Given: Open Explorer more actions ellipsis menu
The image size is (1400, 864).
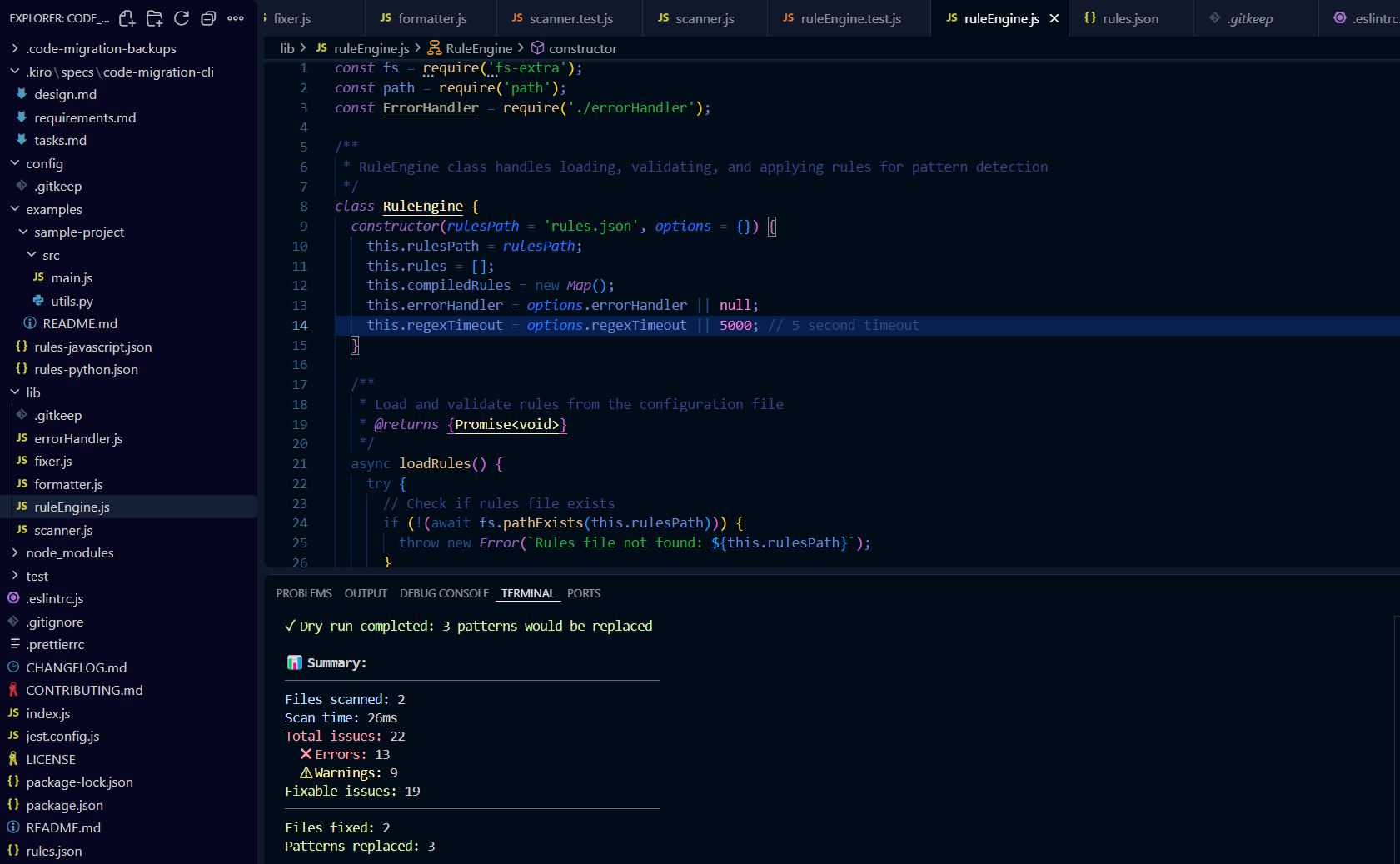Looking at the screenshot, I should coord(236,18).
